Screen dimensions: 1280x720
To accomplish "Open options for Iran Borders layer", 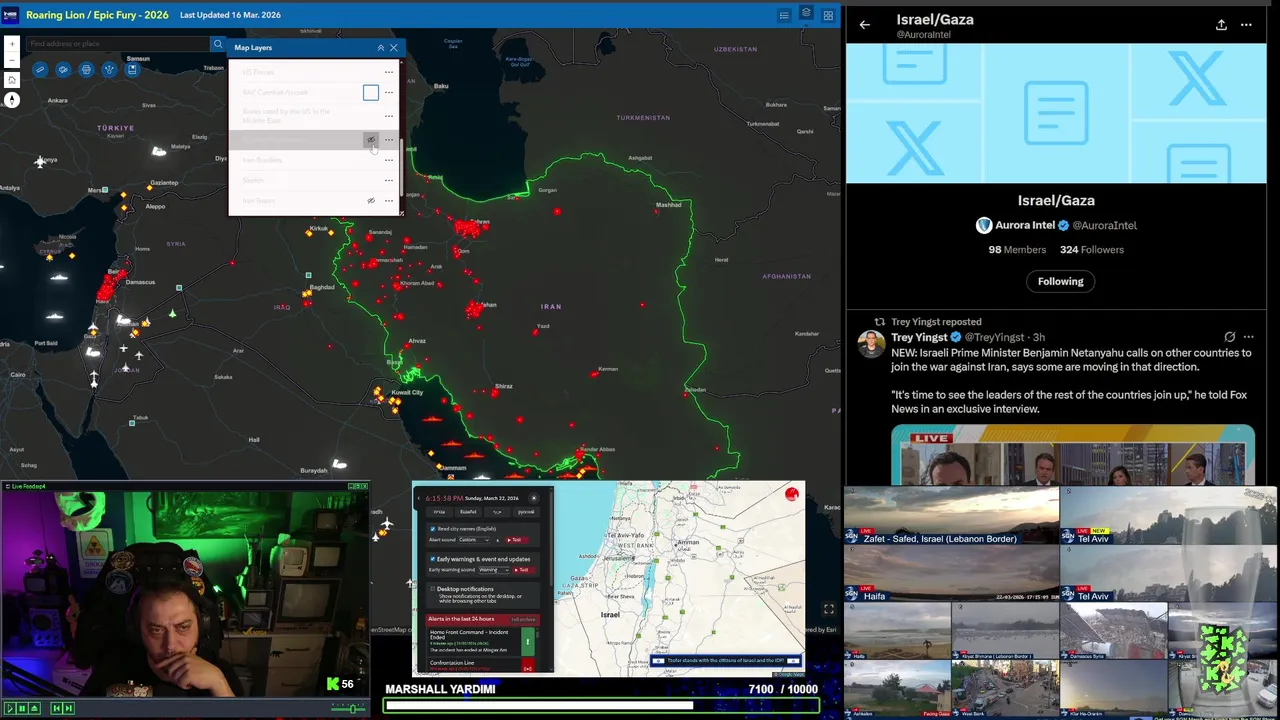I will [x=389, y=160].
